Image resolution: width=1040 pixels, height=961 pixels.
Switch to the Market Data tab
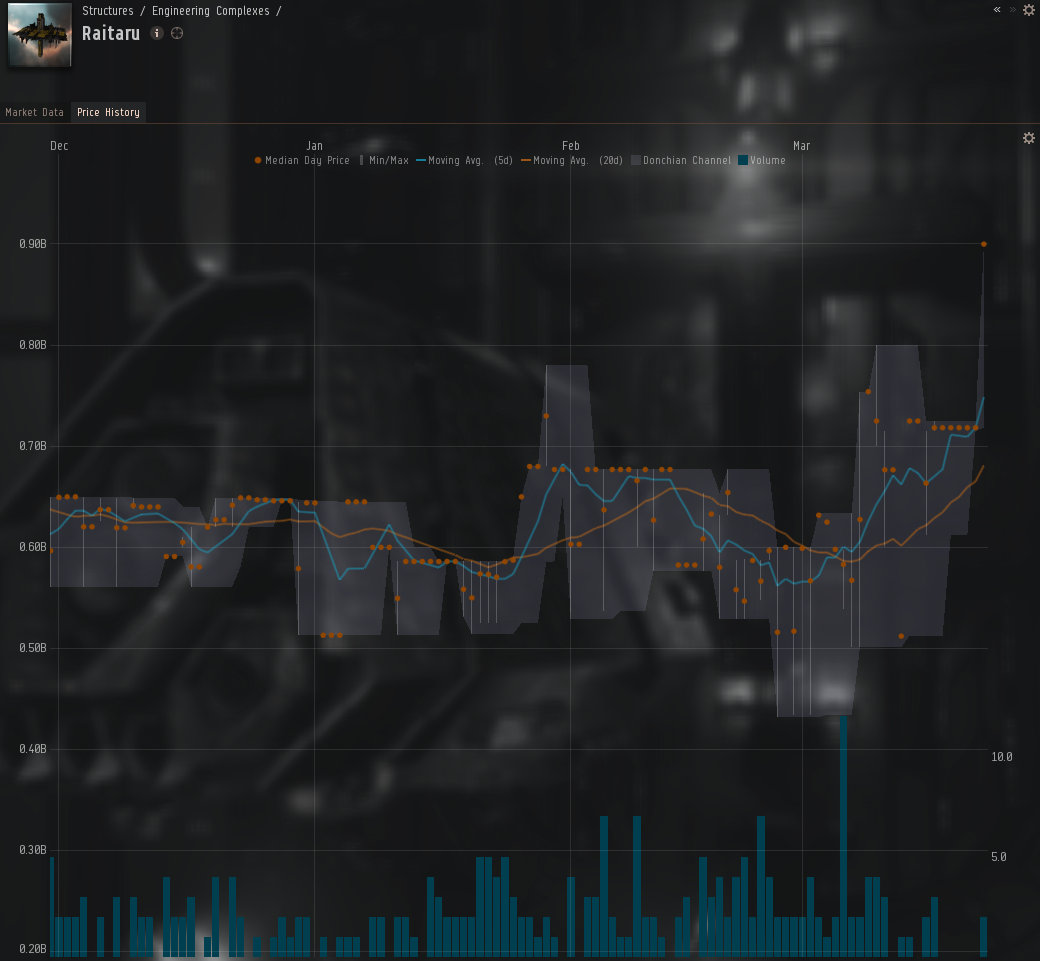pos(34,112)
